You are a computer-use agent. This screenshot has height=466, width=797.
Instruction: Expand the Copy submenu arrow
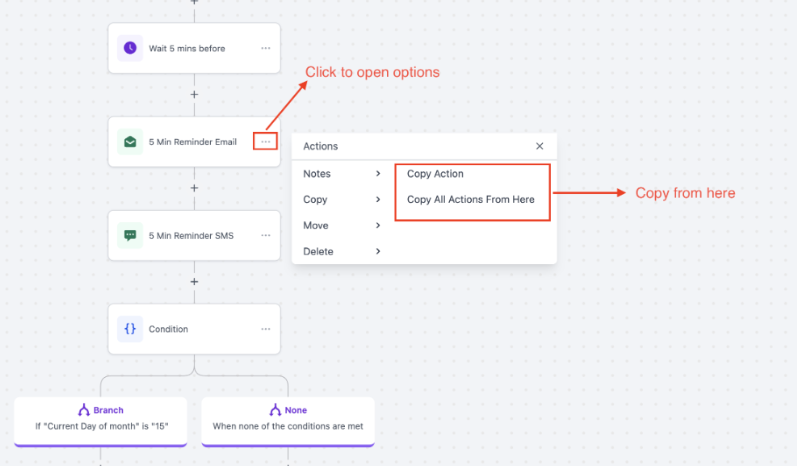(378, 200)
